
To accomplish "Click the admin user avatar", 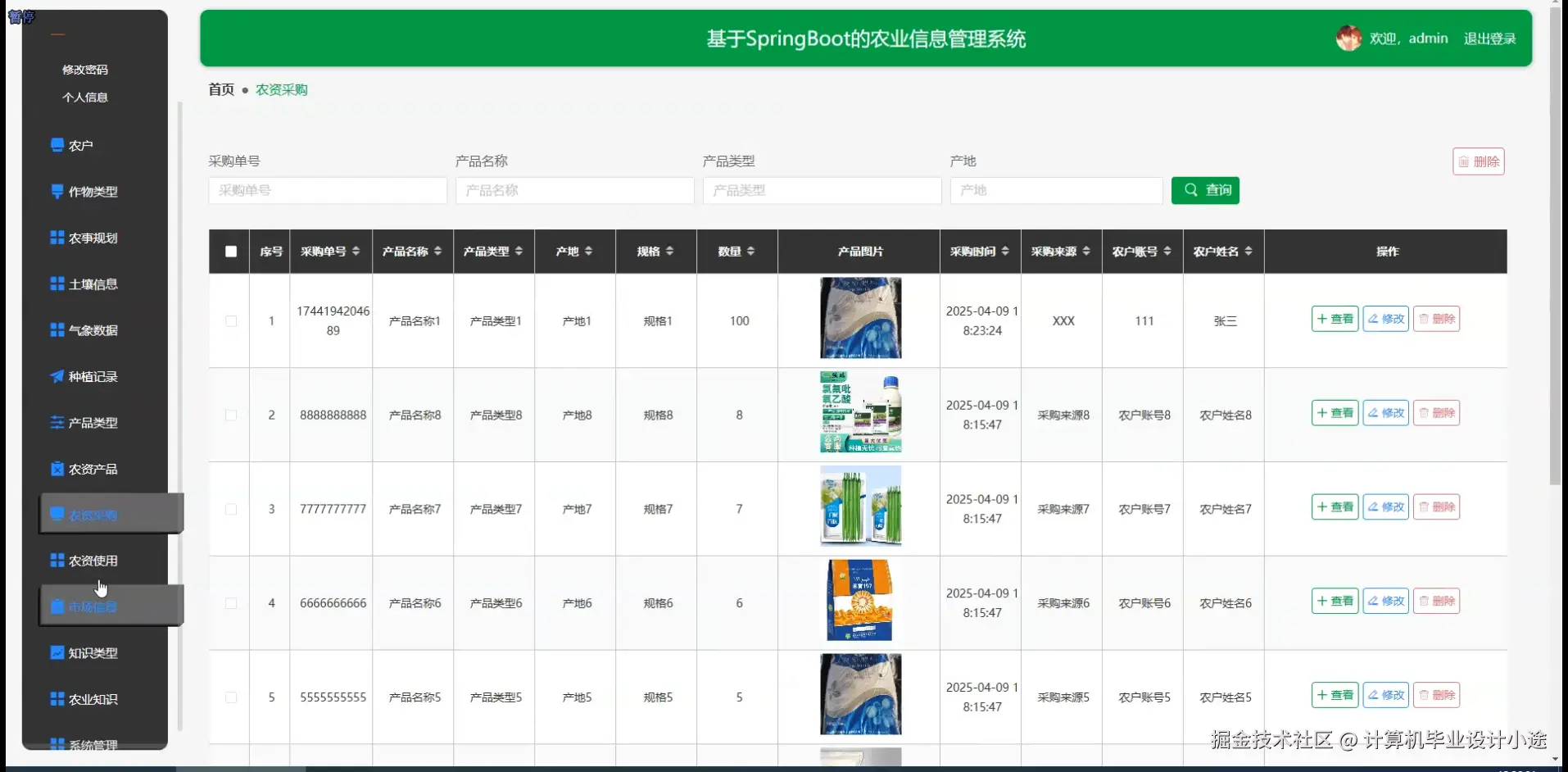I will point(1348,38).
